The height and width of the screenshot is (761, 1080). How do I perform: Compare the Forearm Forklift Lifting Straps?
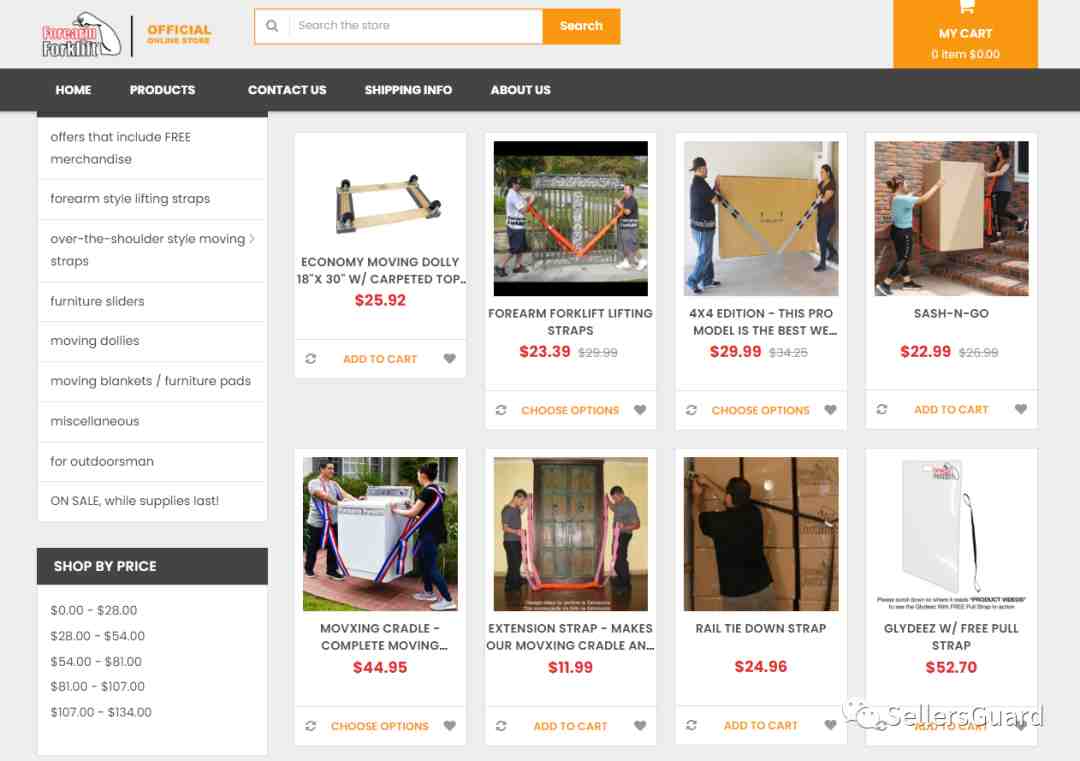(501, 410)
